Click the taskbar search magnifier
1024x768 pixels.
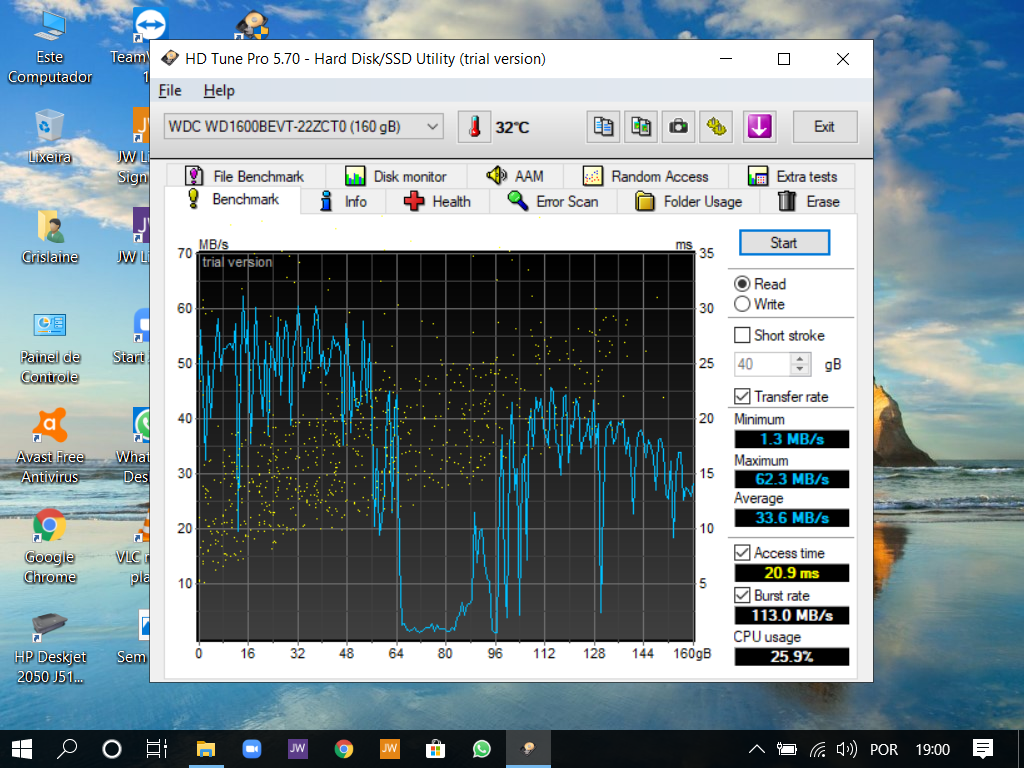(x=67, y=749)
